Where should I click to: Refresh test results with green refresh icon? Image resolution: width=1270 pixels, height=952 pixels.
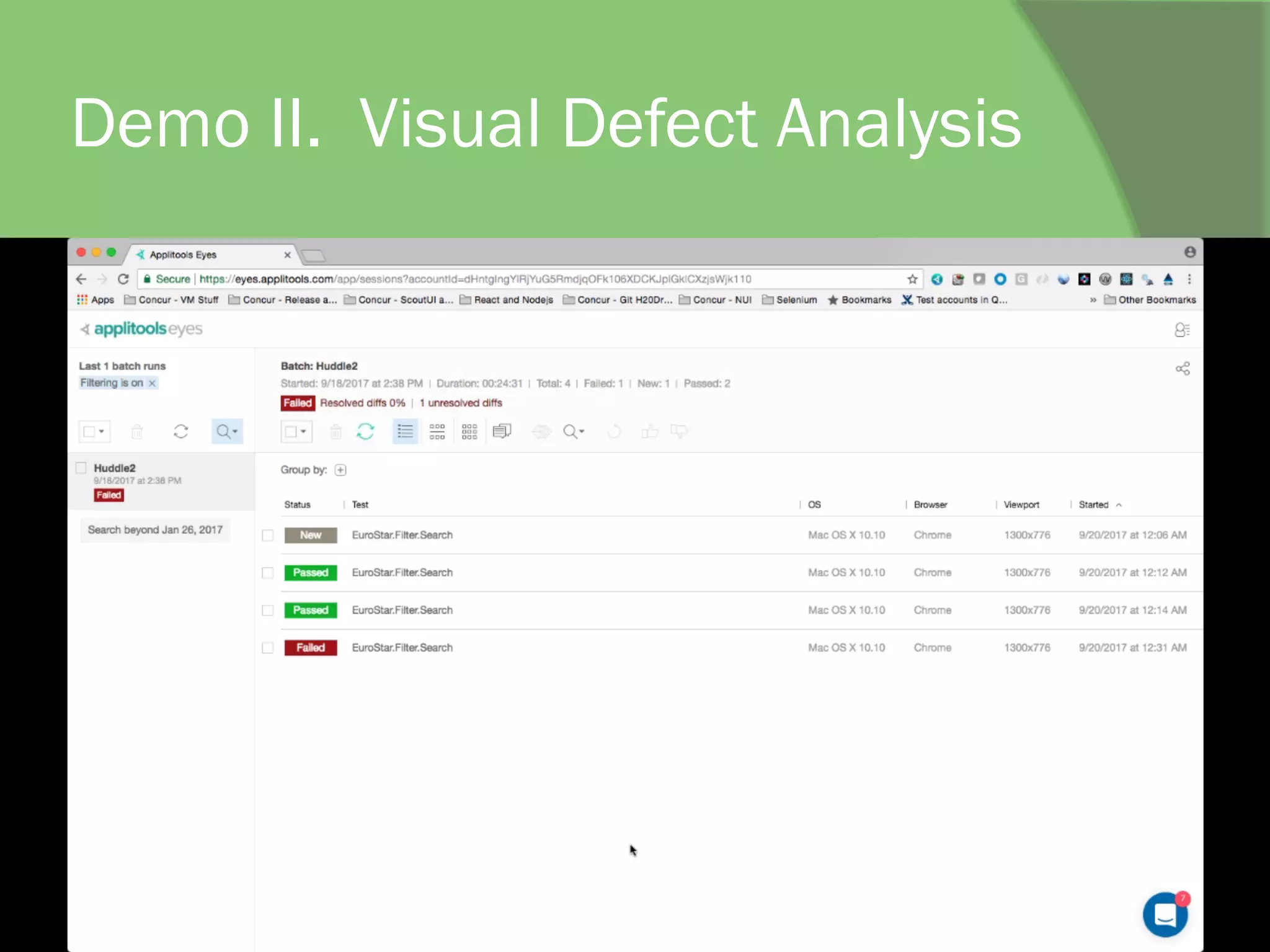365,431
